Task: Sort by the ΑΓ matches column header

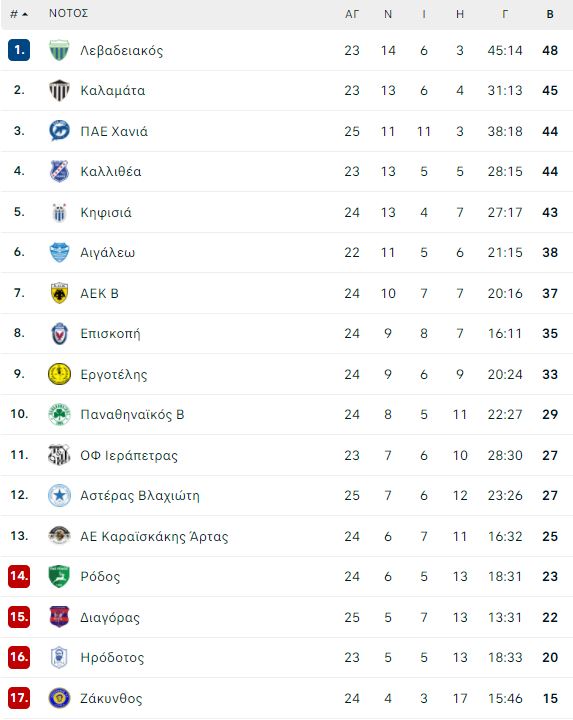Action: [x=352, y=14]
